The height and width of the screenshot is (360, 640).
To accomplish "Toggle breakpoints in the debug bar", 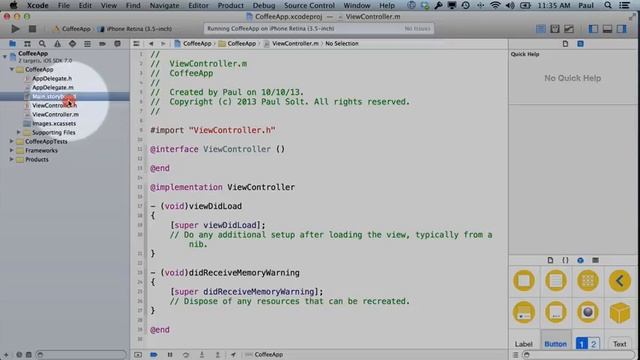I will [x=153, y=355].
